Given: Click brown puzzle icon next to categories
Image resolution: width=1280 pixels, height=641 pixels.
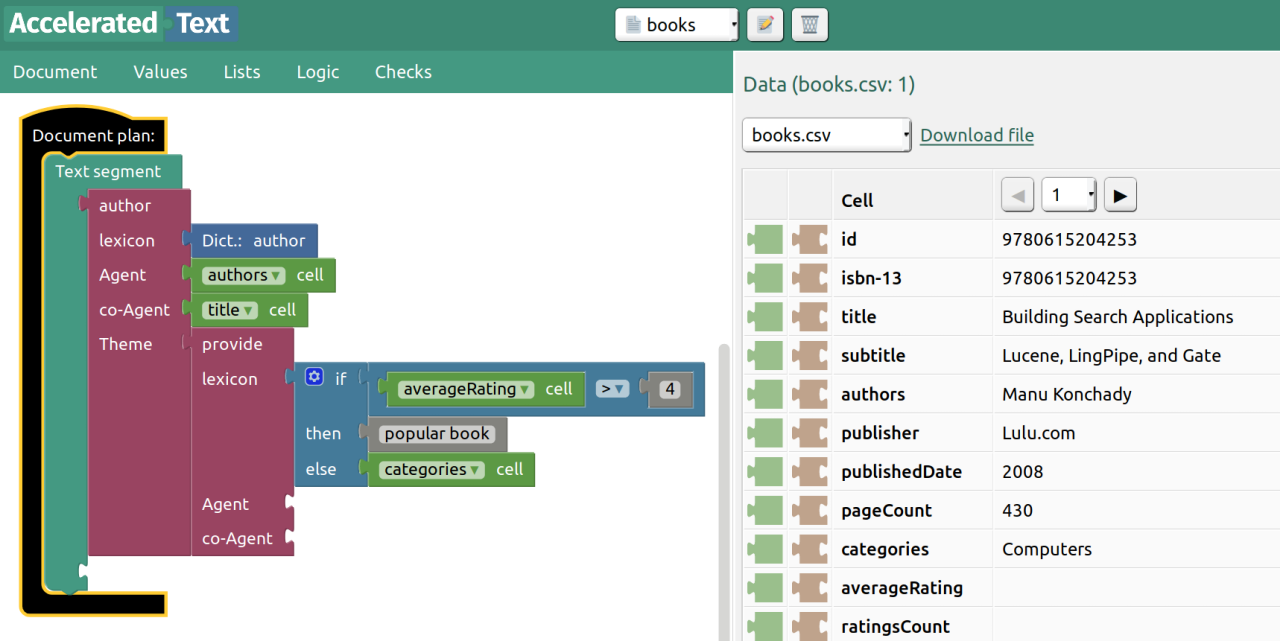Looking at the screenshot, I should (x=810, y=549).
